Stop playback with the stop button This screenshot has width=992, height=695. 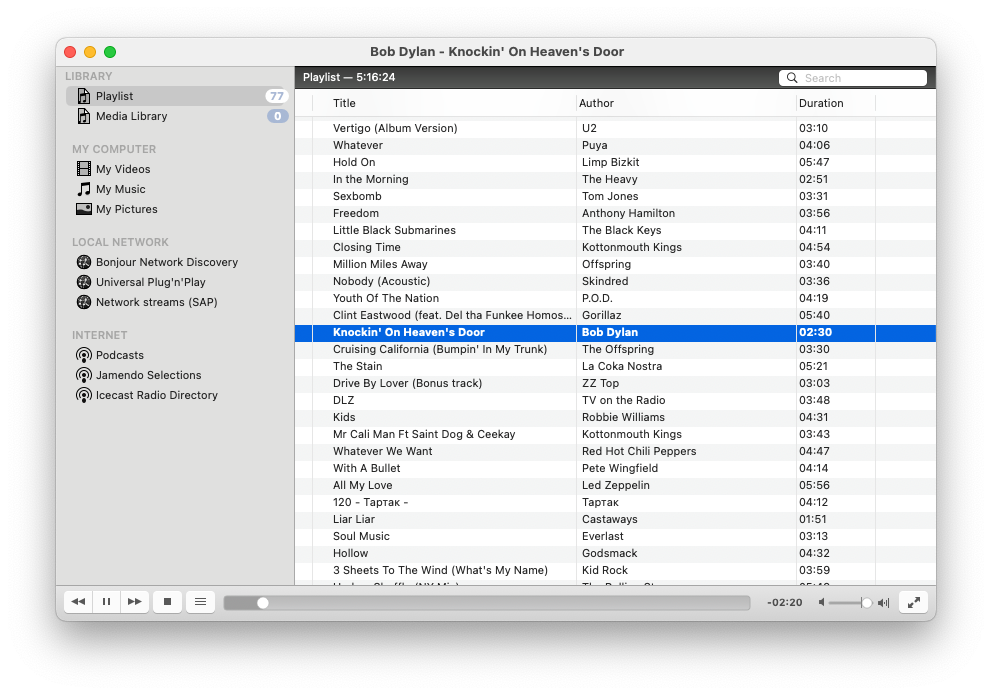click(x=167, y=601)
